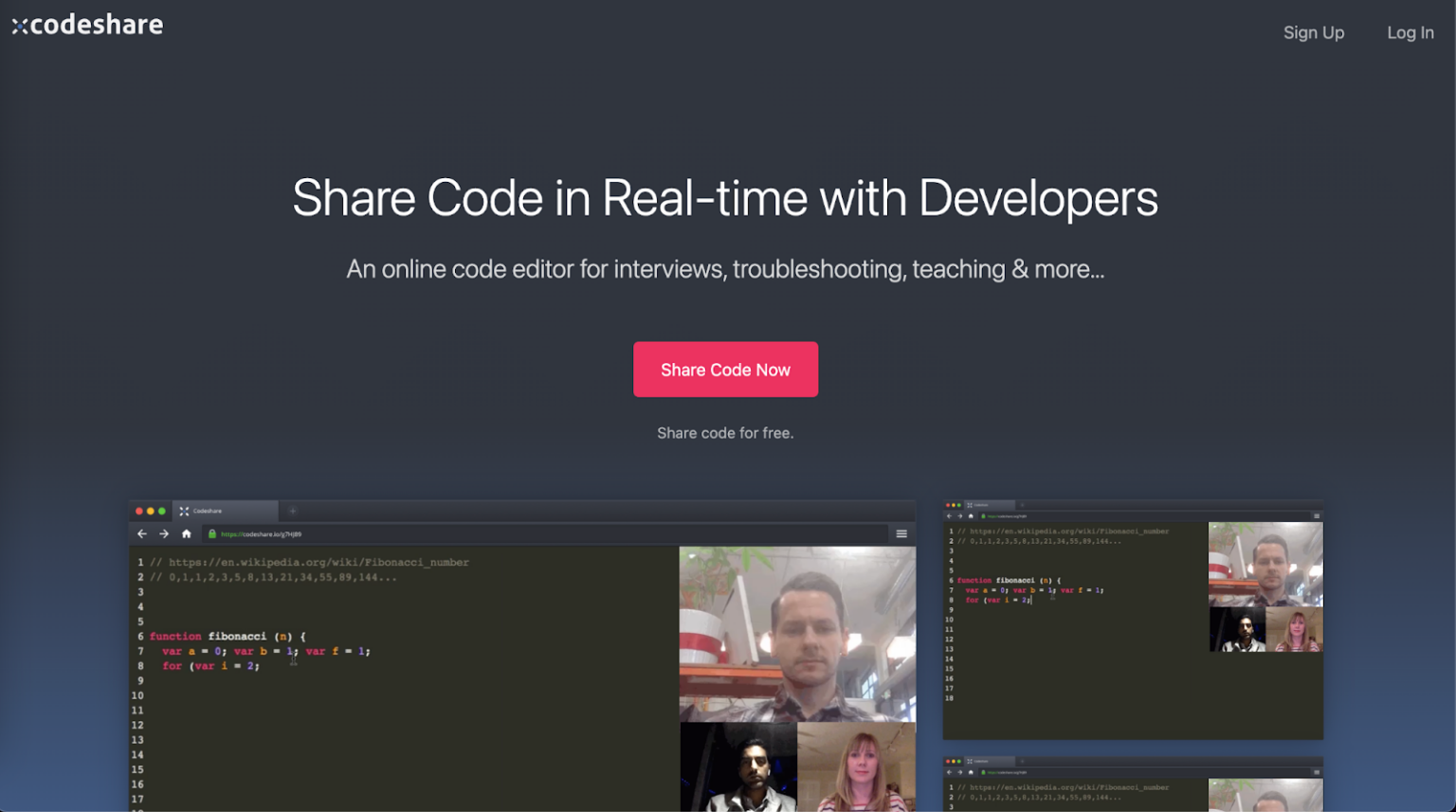Viewport: 1456px width, 812px height.
Task: Select the dark-haired man's video in large demo
Action: coord(738,767)
